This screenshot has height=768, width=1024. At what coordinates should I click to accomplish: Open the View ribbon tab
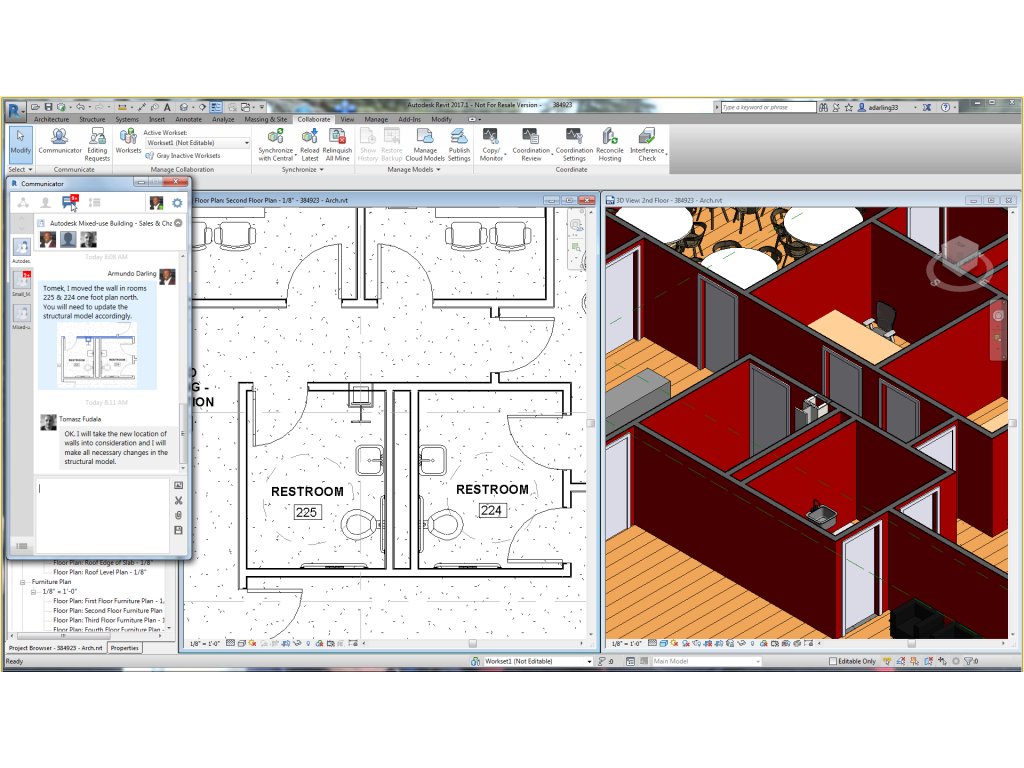(x=347, y=120)
